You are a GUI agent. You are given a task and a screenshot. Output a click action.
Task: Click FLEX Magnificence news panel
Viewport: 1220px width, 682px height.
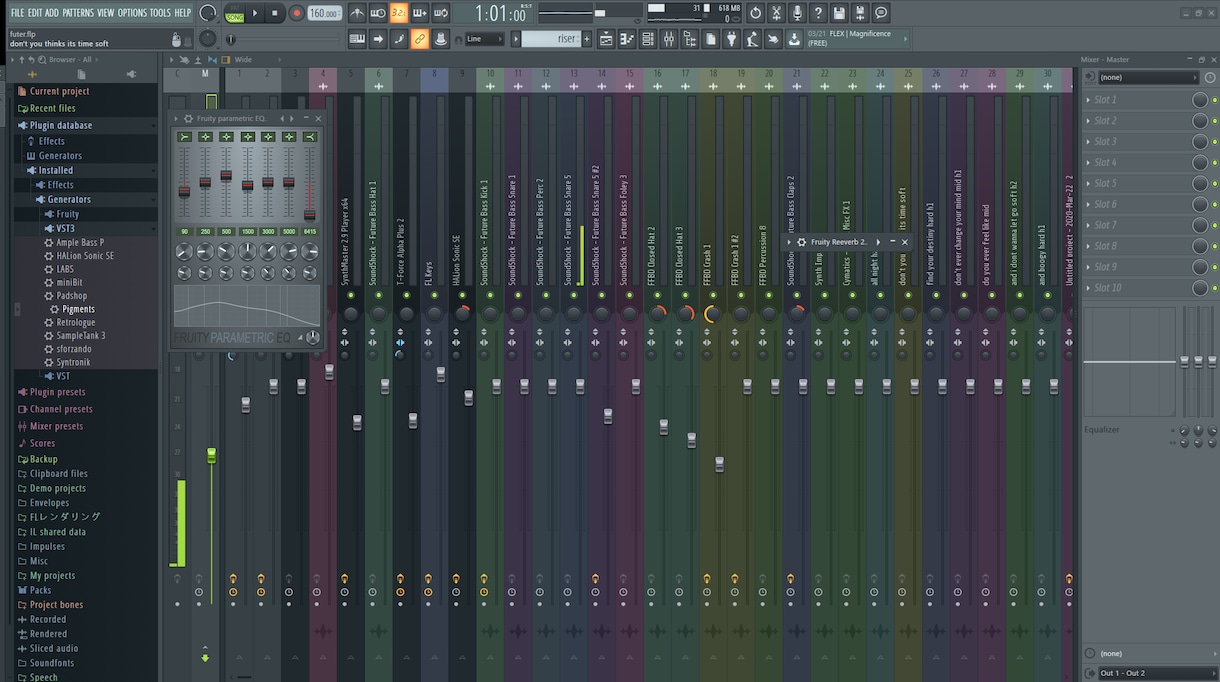pyautogui.click(x=857, y=39)
